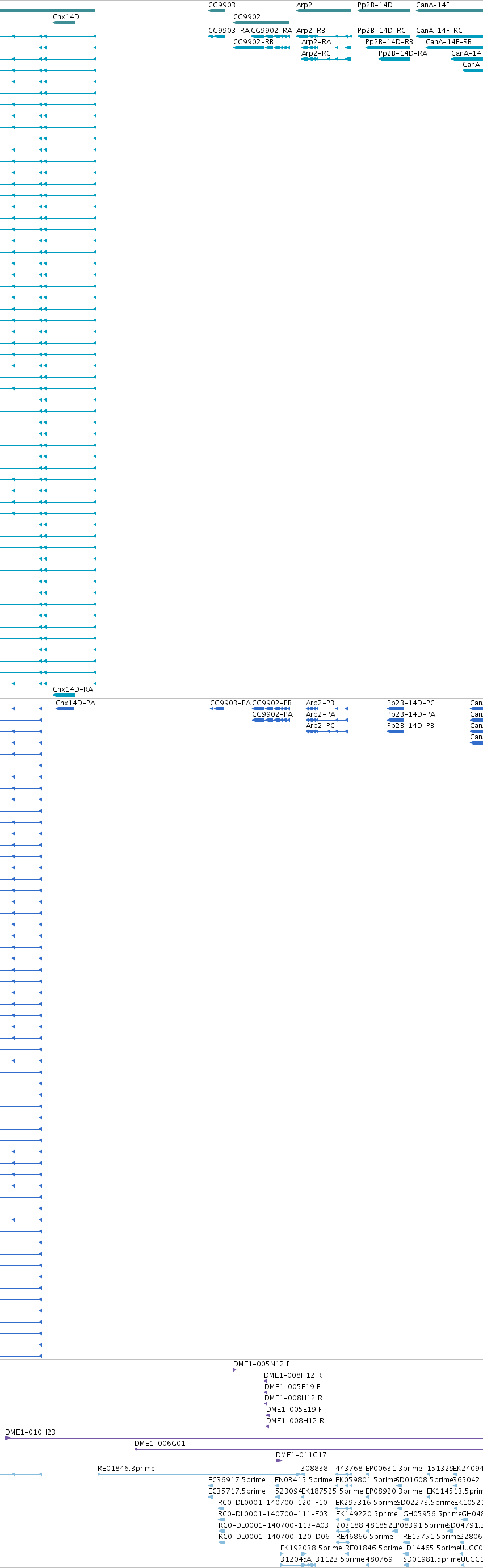
Task: Select the EK059801.5prime EST label
Action: [x=366, y=1480]
